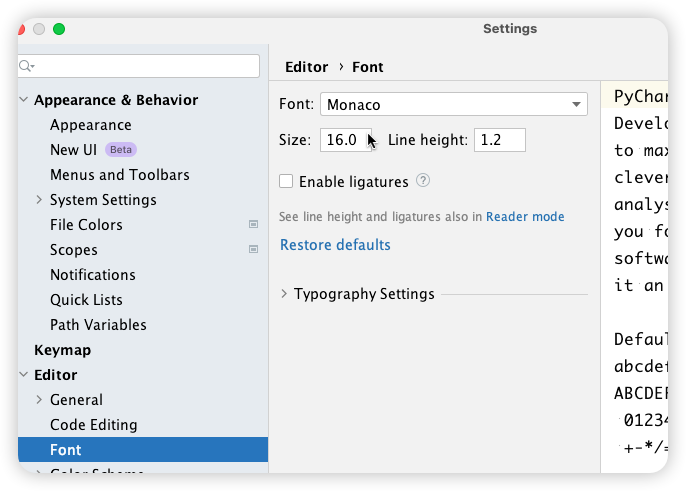This screenshot has height=491, width=686.
Task: Click the ligatures help question mark icon
Action: click(x=423, y=180)
